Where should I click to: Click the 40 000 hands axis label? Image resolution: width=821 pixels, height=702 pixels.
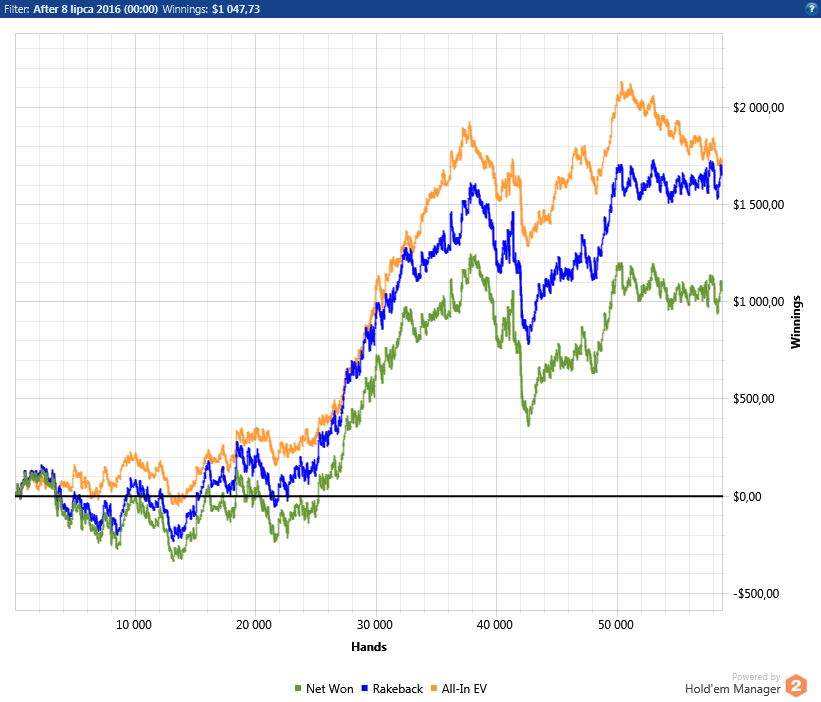coord(495,625)
